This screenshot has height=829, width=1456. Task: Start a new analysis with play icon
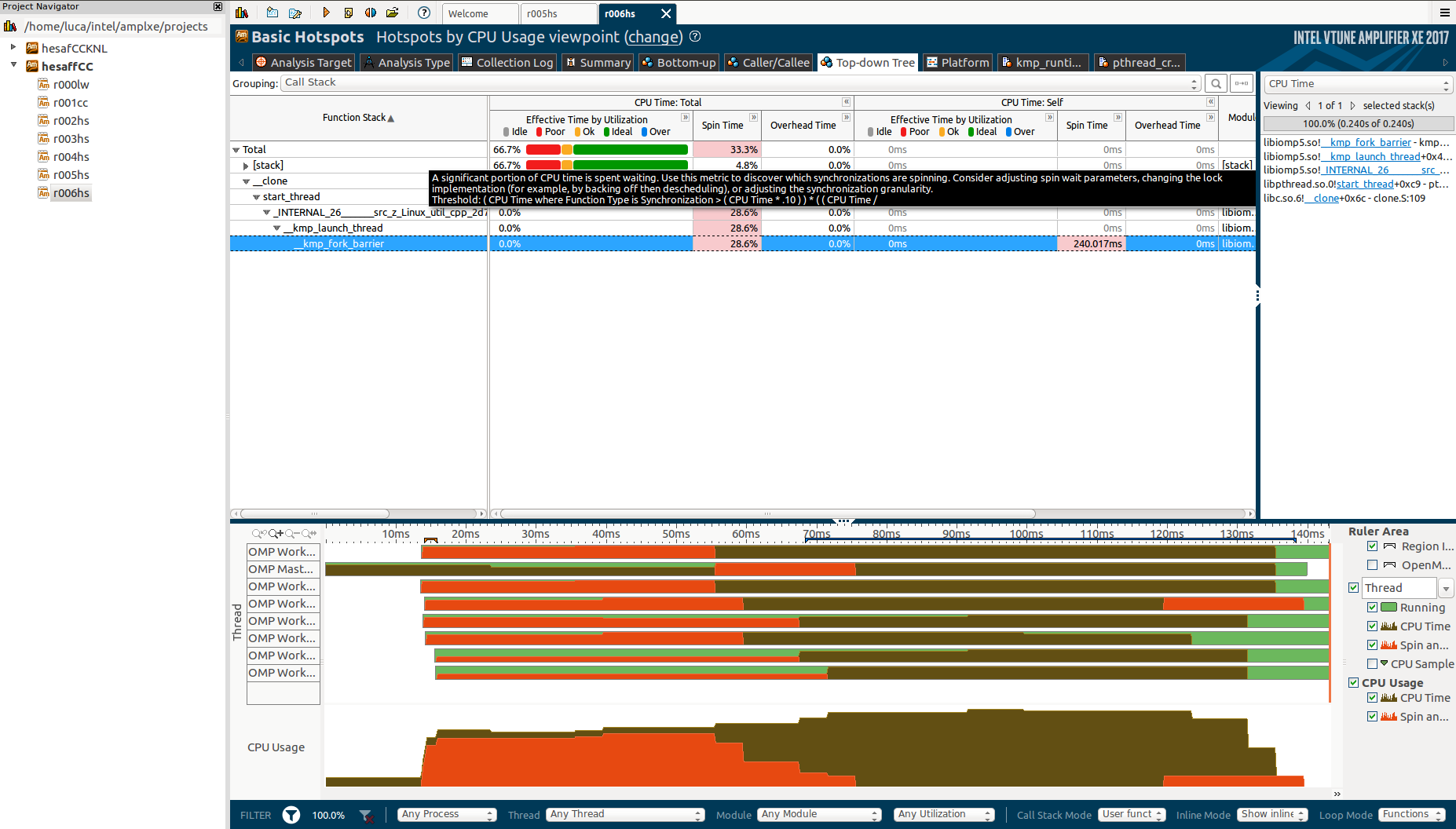325,13
